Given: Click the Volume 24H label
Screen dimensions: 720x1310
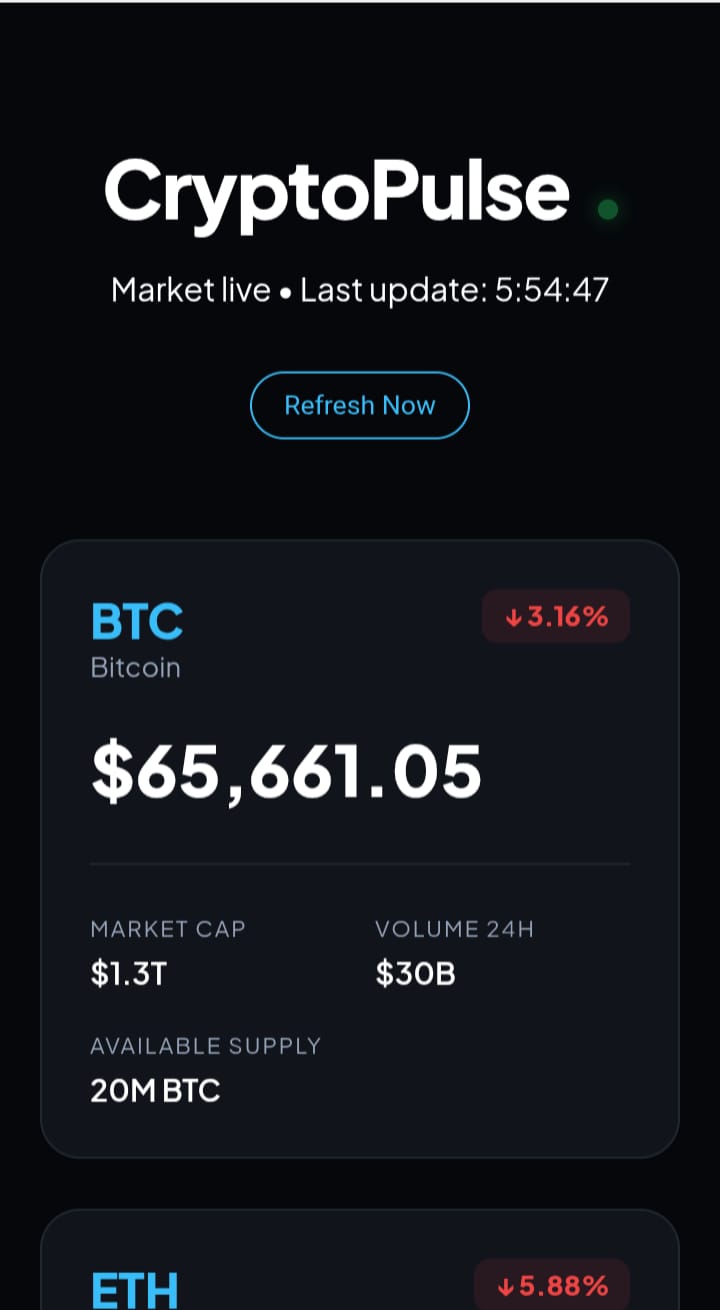Looking at the screenshot, I should (454, 929).
